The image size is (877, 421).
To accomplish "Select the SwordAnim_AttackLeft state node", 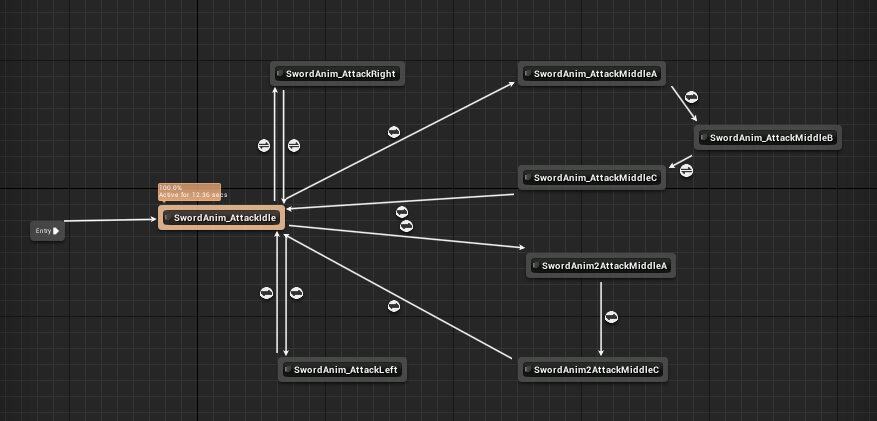I will 342,370.
